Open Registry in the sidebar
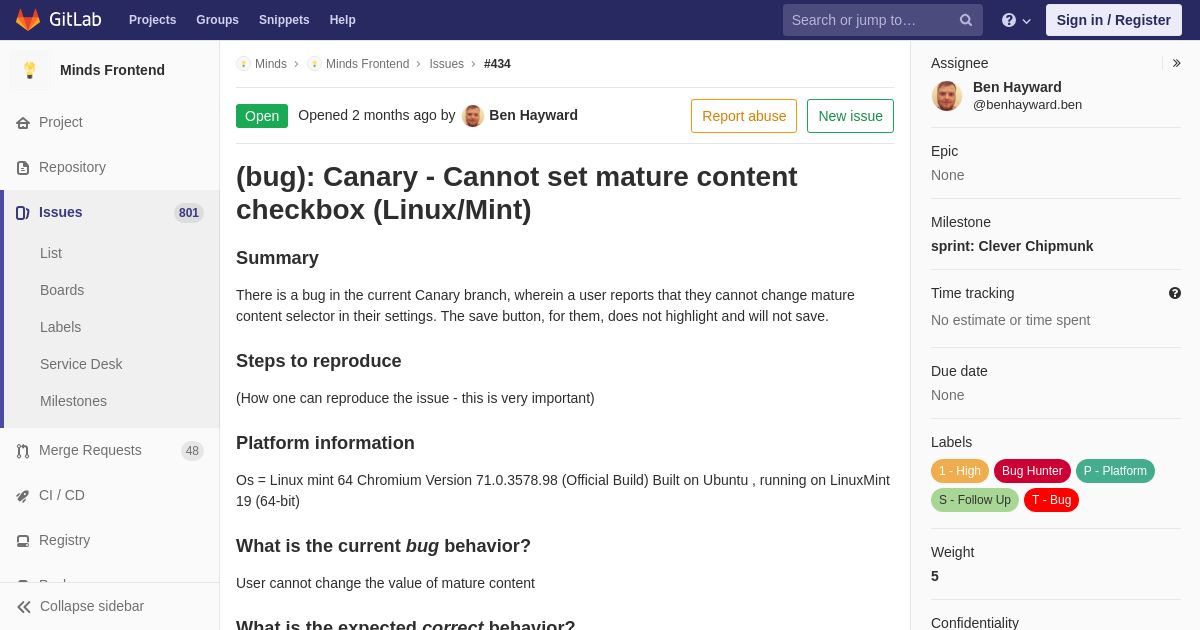Image resolution: width=1200 pixels, height=630 pixels. point(64,540)
